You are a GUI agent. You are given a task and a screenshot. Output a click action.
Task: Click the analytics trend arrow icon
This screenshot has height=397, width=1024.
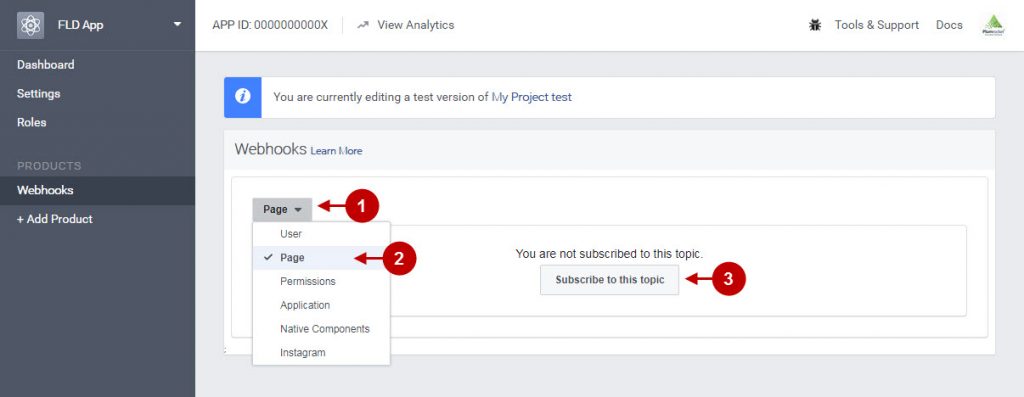click(x=363, y=25)
